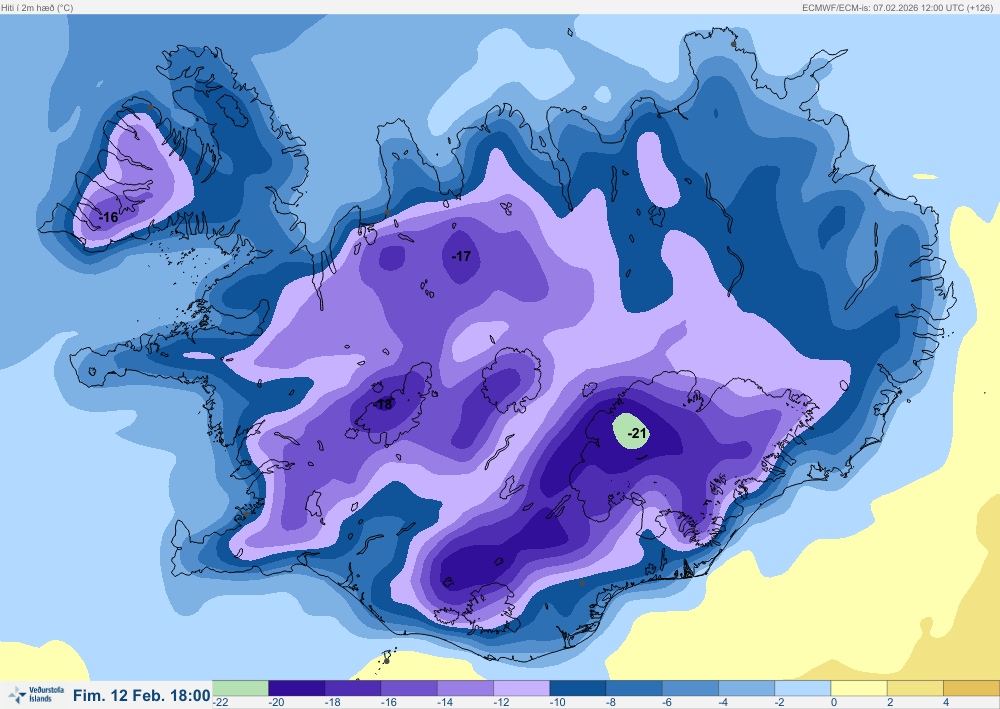
Task: Click the -22 legend value
Action: tap(221, 703)
